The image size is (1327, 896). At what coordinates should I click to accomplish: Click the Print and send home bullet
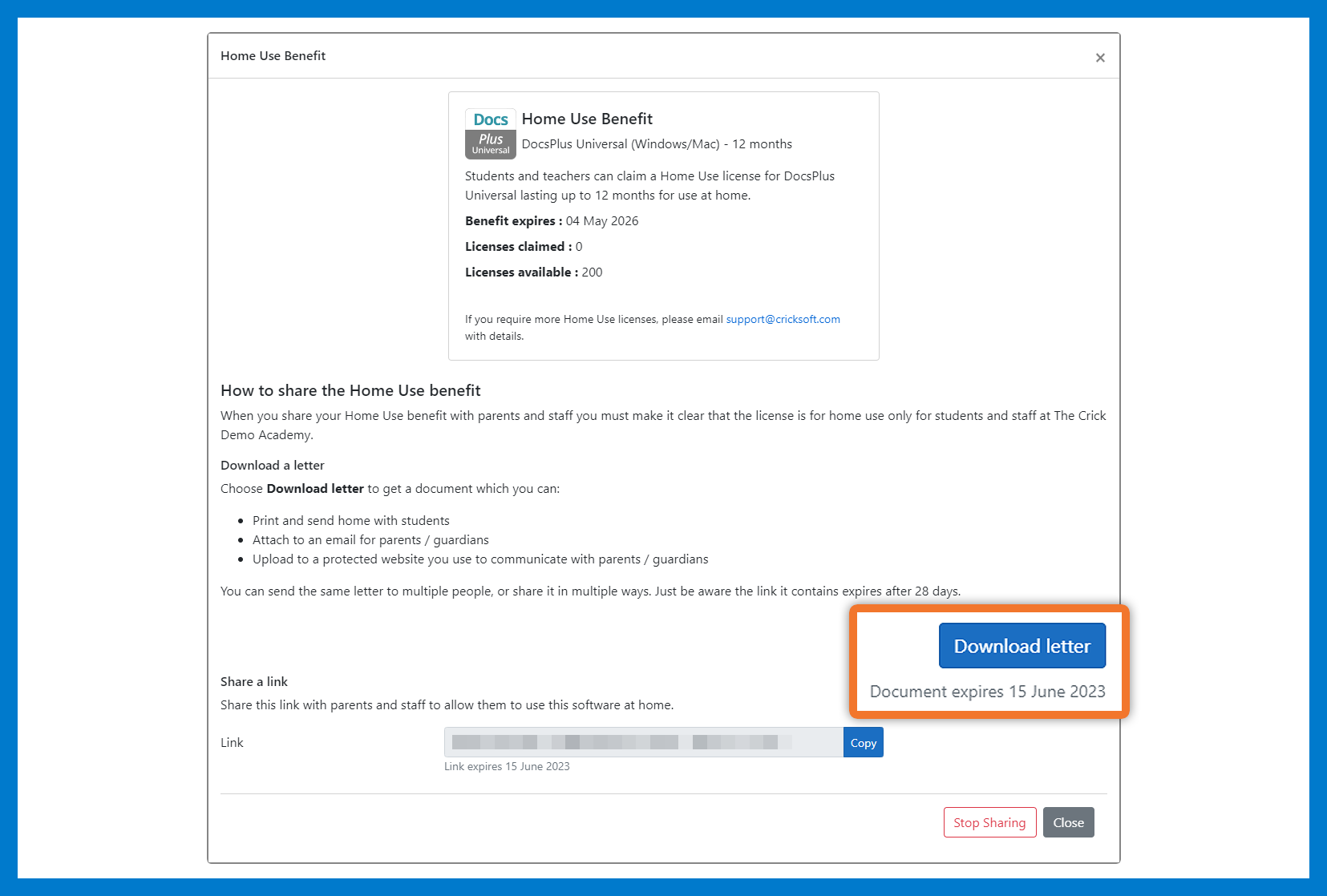pyautogui.click(x=350, y=521)
